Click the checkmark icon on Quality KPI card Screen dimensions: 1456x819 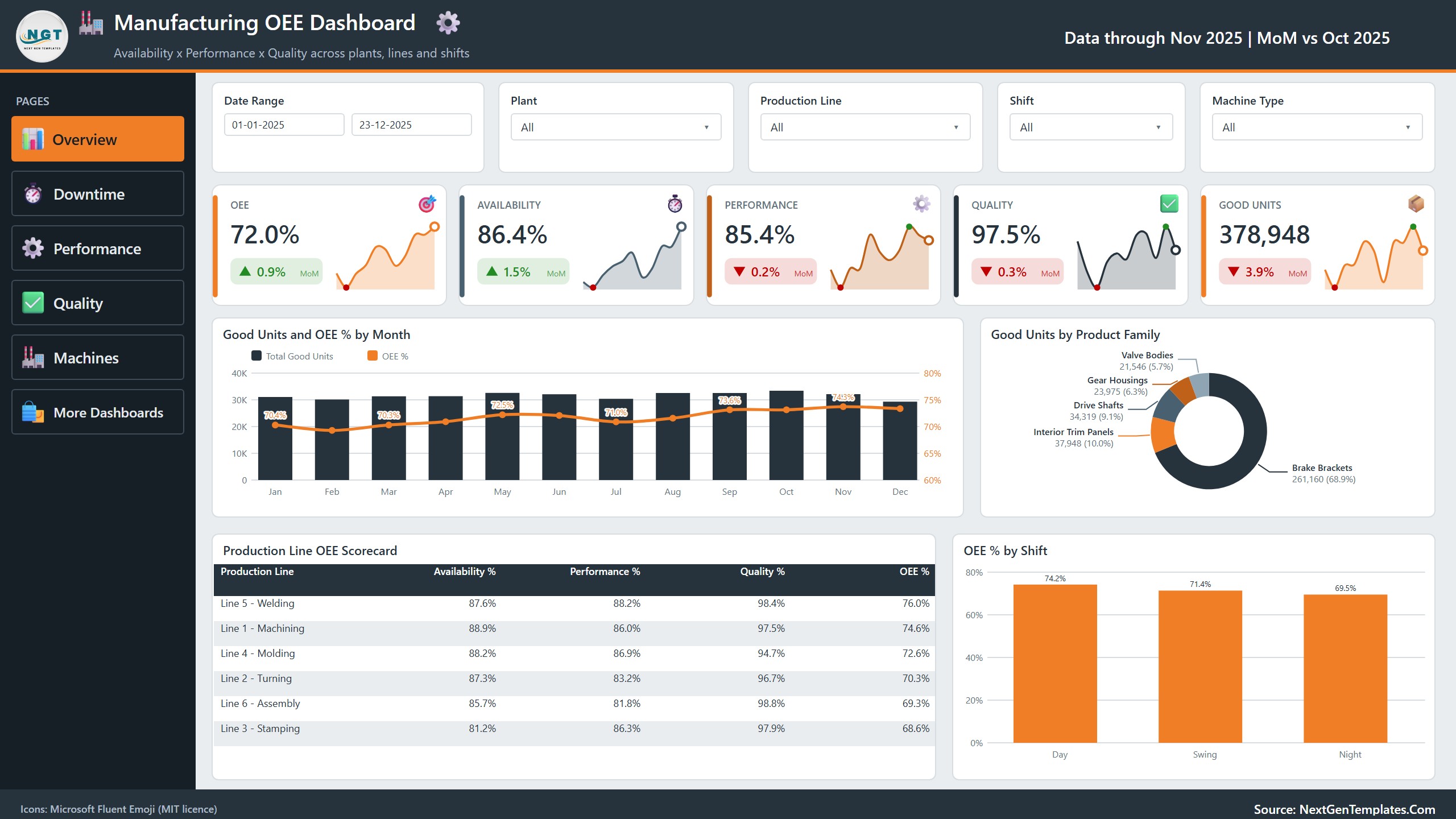1169,204
